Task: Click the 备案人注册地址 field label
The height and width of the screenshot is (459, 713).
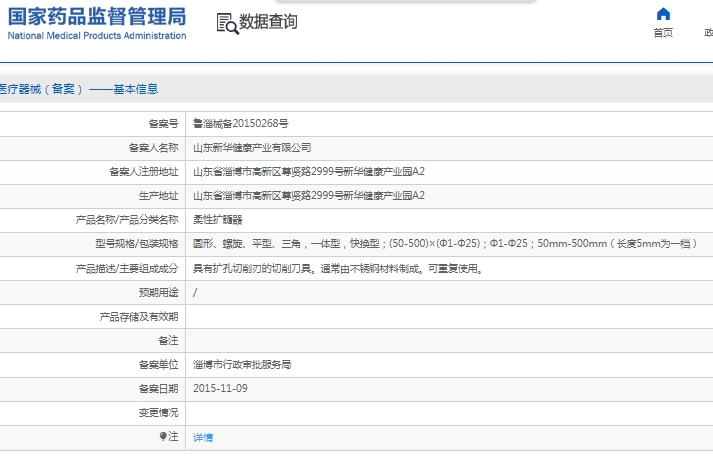Action: point(144,171)
